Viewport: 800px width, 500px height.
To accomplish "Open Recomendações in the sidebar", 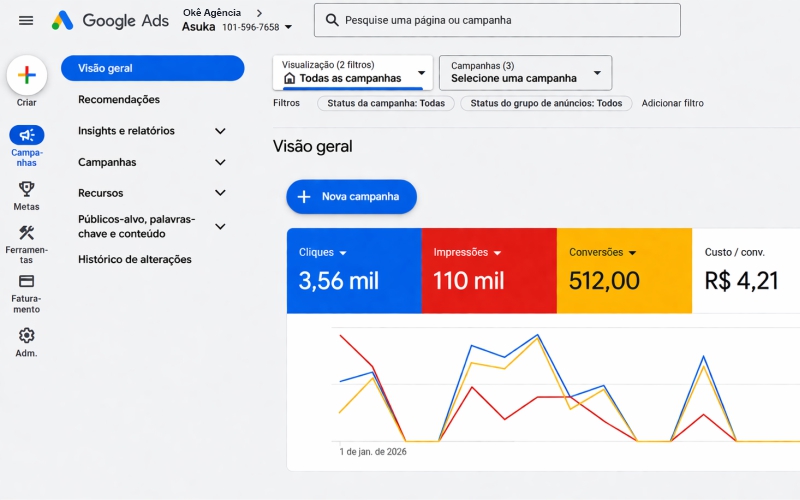I will pyautogui.click(x=119, y=99).
